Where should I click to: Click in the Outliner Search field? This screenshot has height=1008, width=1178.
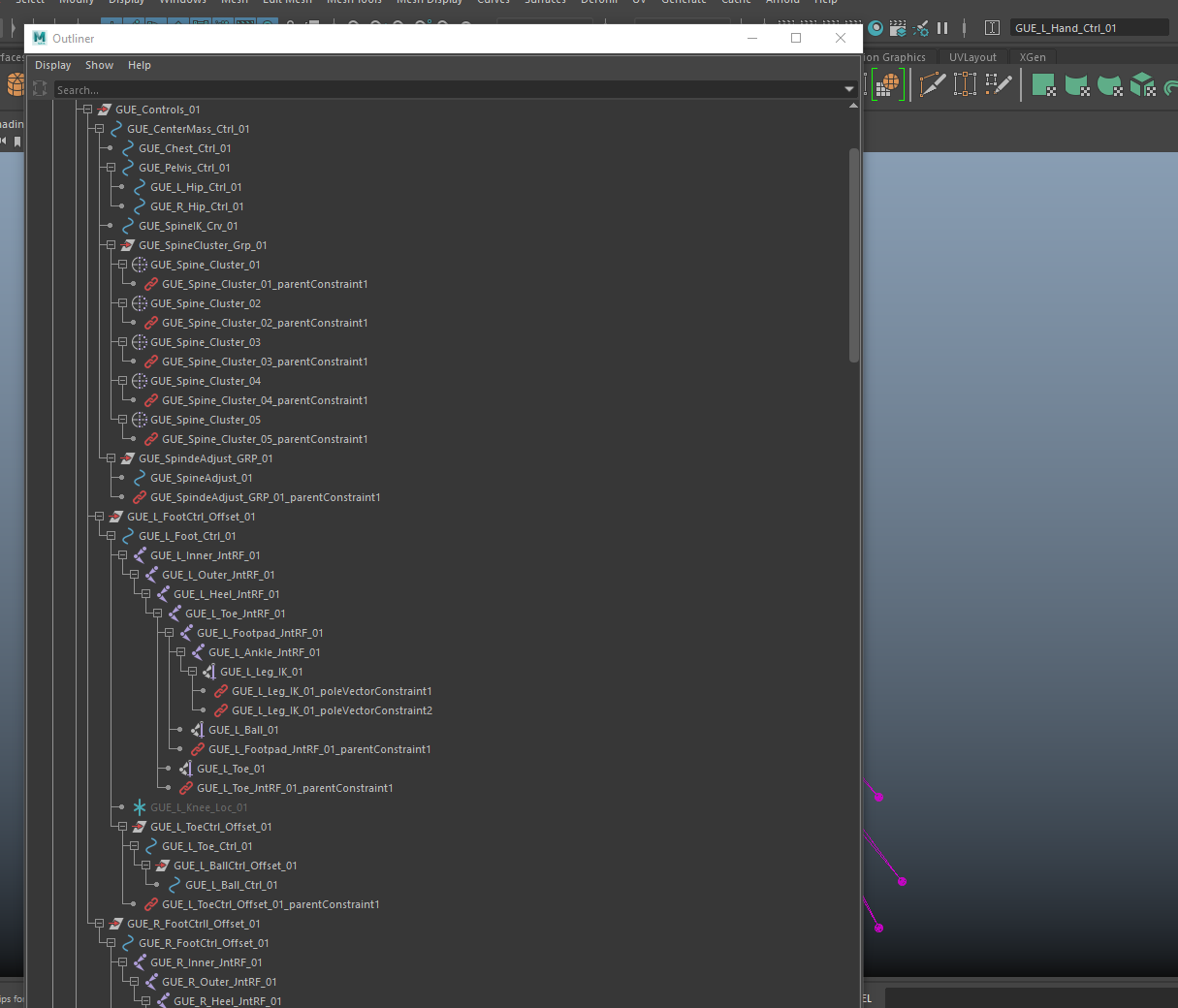tap(448, 89)
